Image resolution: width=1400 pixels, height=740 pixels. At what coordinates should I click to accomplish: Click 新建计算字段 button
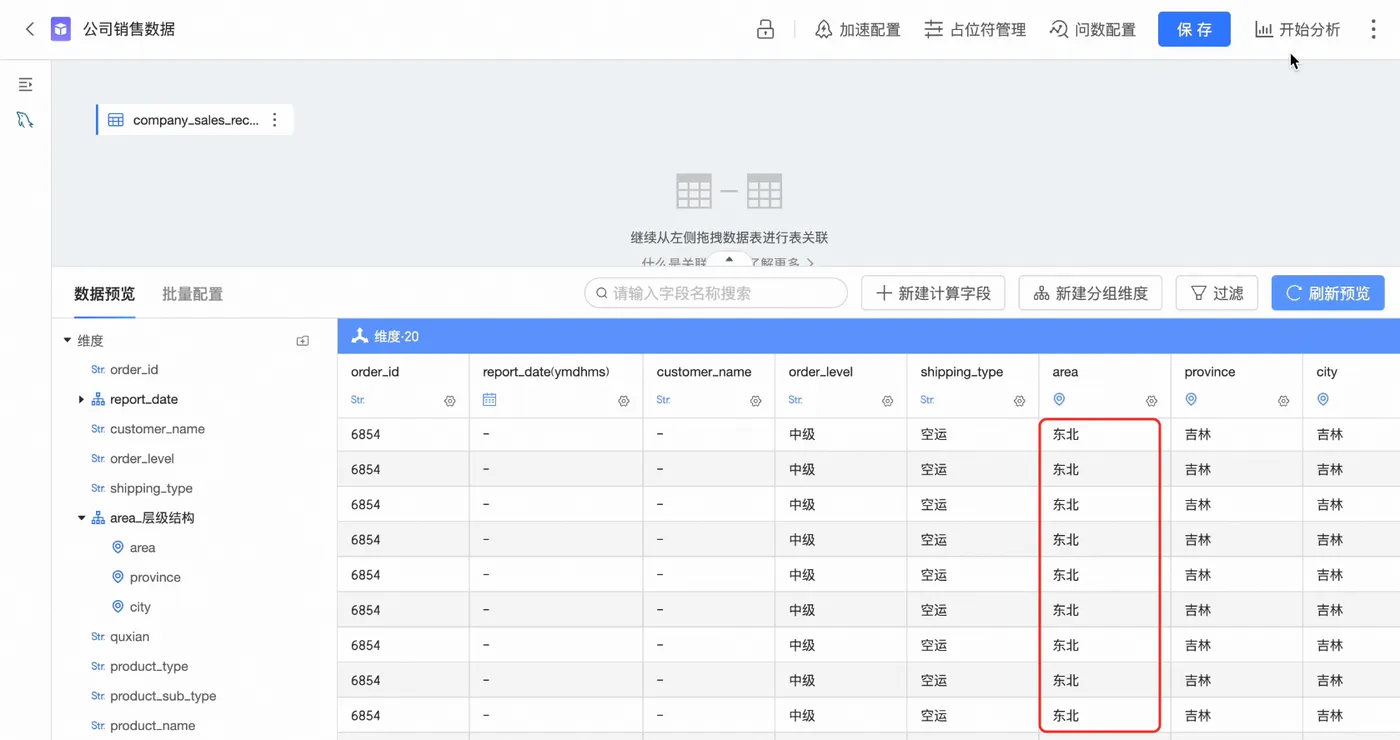tap(933, 293)
